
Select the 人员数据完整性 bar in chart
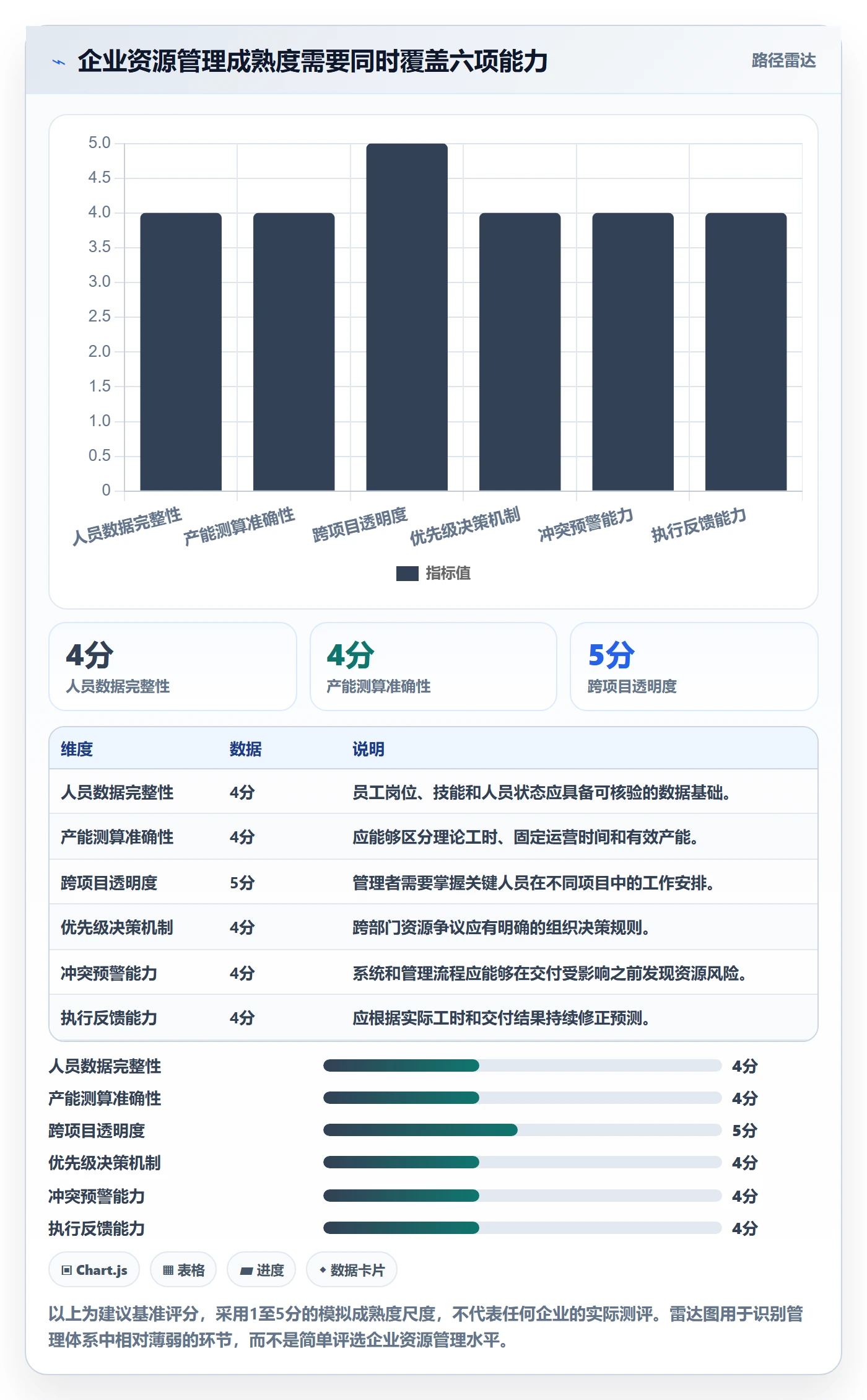[x=181, y=352]
